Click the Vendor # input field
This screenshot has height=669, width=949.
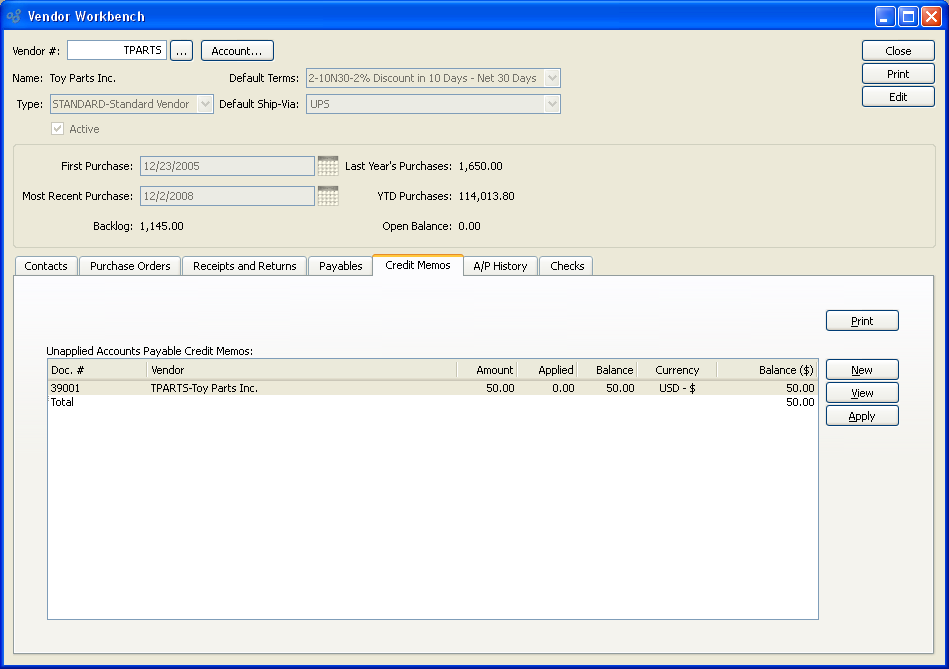(x=116, y=50)
